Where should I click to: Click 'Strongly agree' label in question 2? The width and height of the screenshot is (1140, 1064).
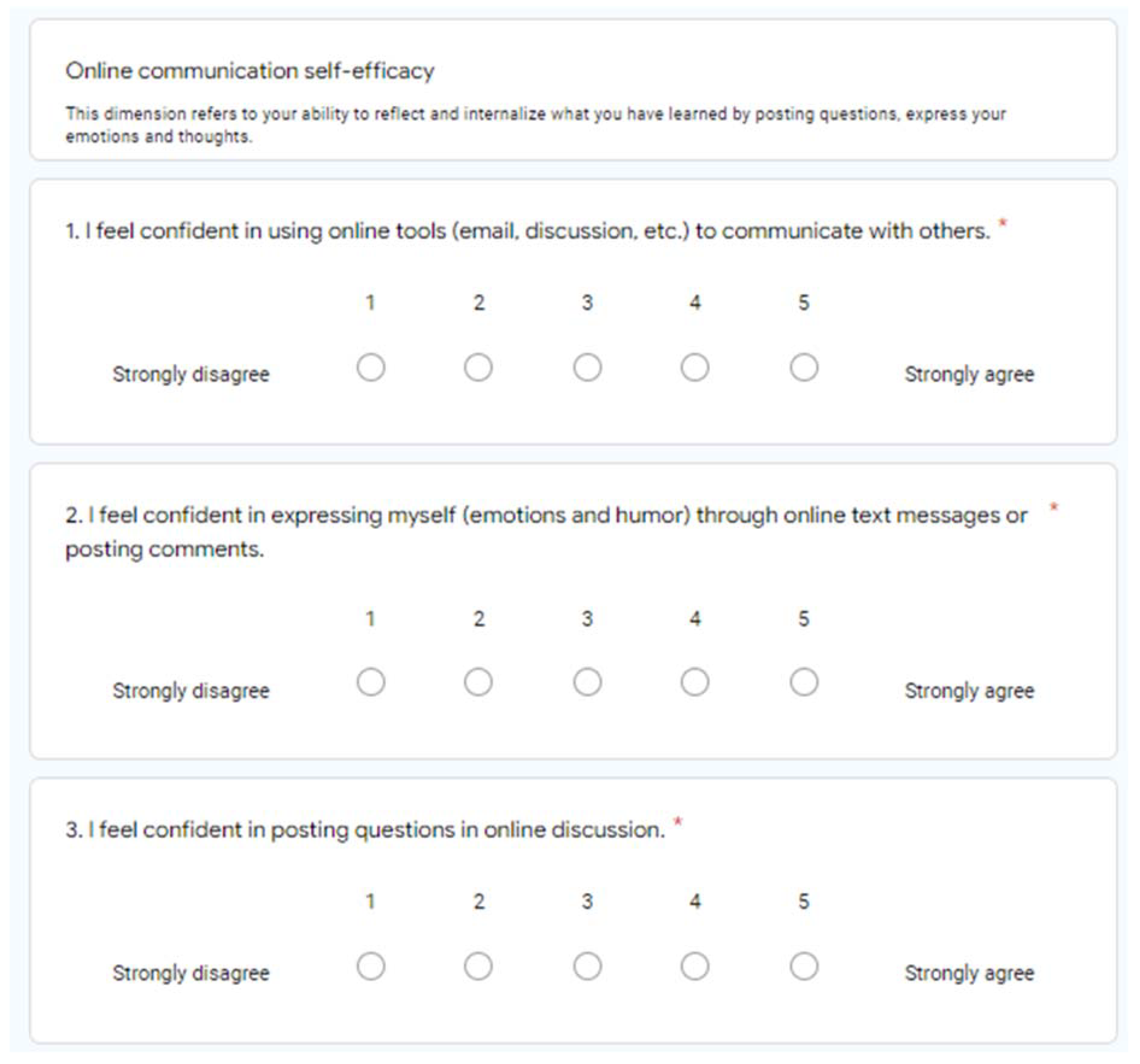[x=969, y=691]
